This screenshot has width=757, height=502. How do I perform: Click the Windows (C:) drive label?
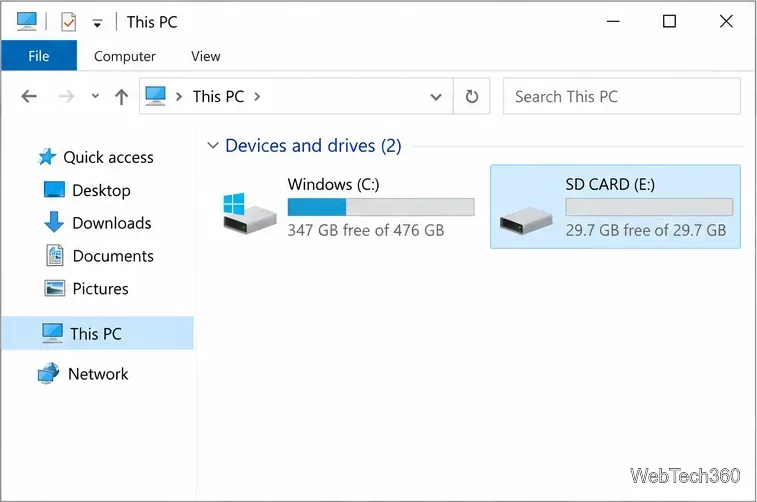point(334,184)
